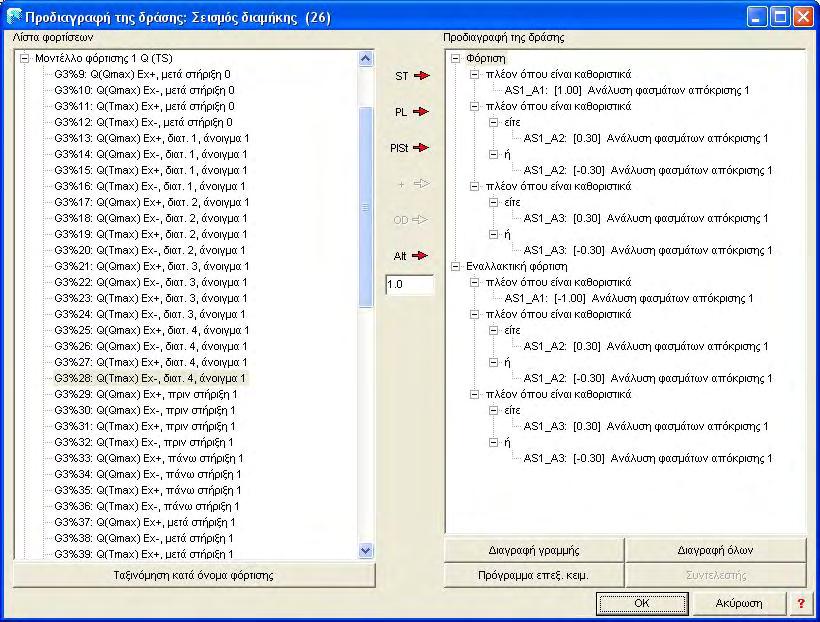Click the application icon in the title bar
Image resolution: width=820 pixels, height=622 pixels.
click(x=14, y=17)
